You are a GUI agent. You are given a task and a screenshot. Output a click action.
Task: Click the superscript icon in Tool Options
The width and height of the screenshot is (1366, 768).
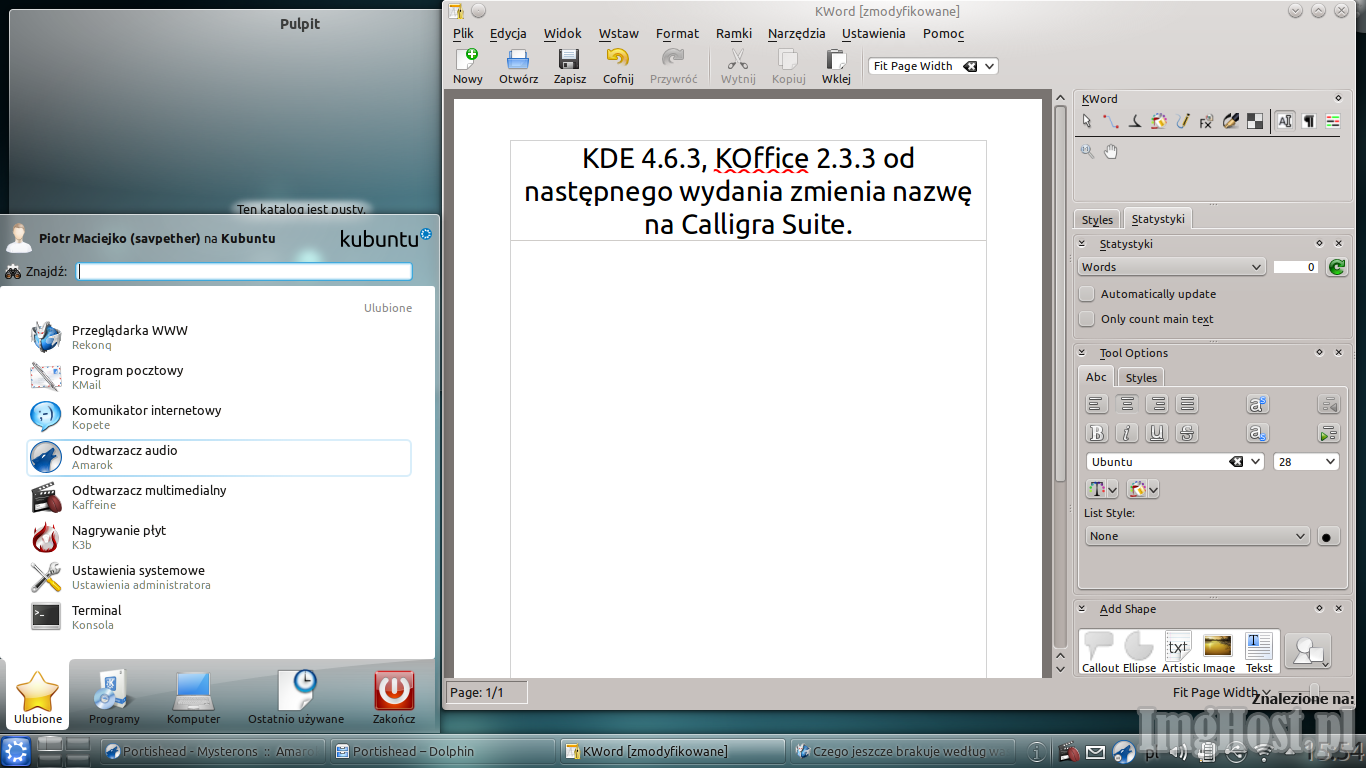pos(1258,404)
